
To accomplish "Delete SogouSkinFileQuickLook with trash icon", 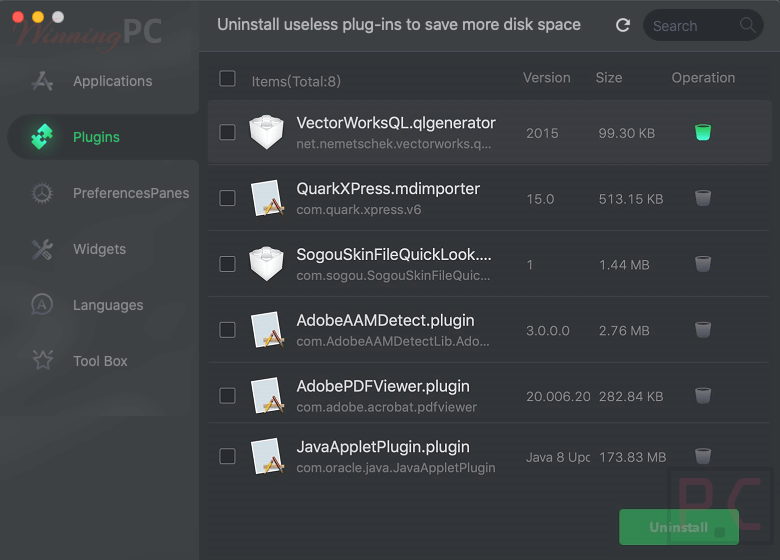I will click(703, 264).
